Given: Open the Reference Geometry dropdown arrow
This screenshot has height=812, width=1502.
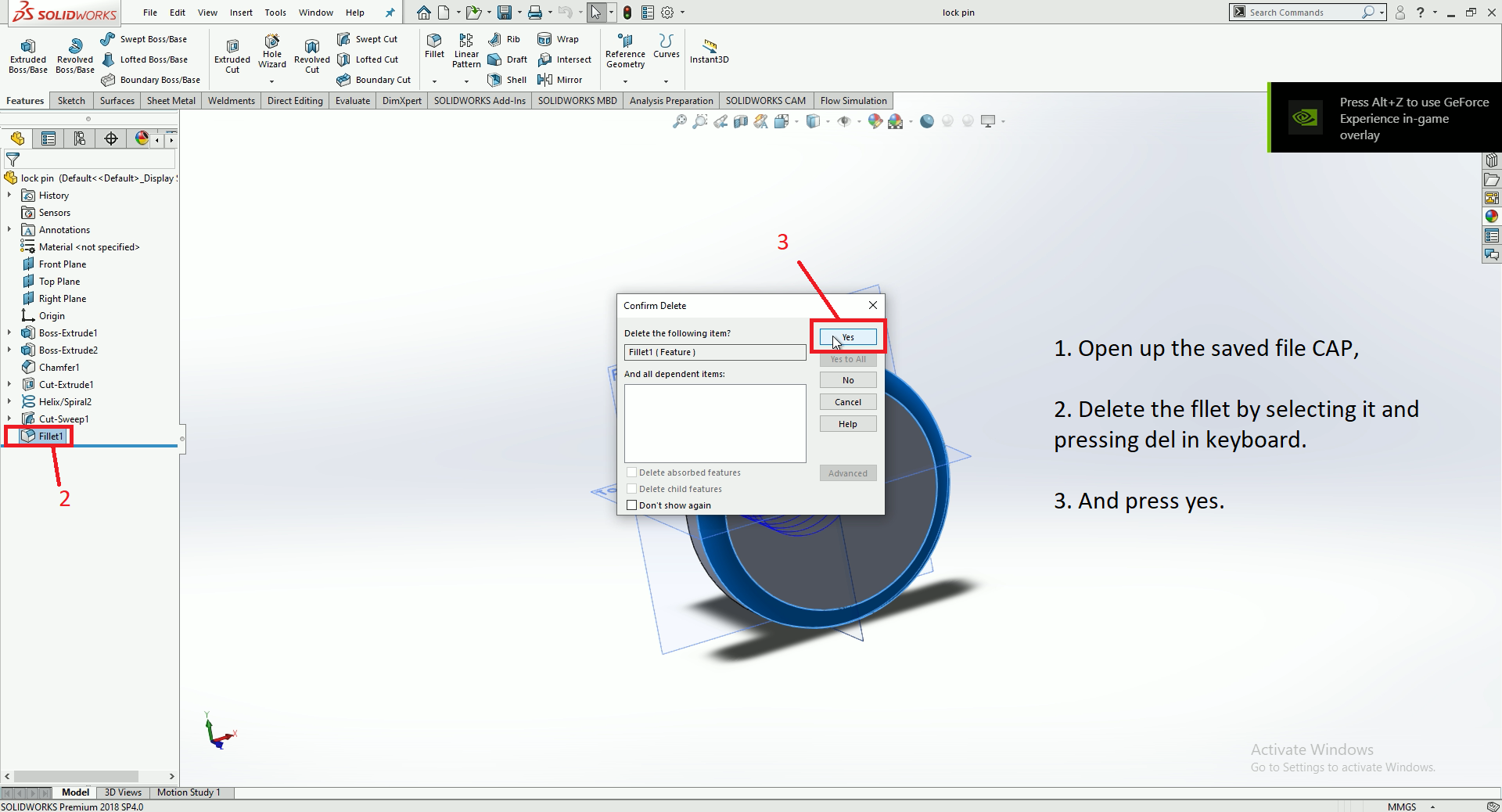Looking at the screenshot, I should click(x=625, y=81).
